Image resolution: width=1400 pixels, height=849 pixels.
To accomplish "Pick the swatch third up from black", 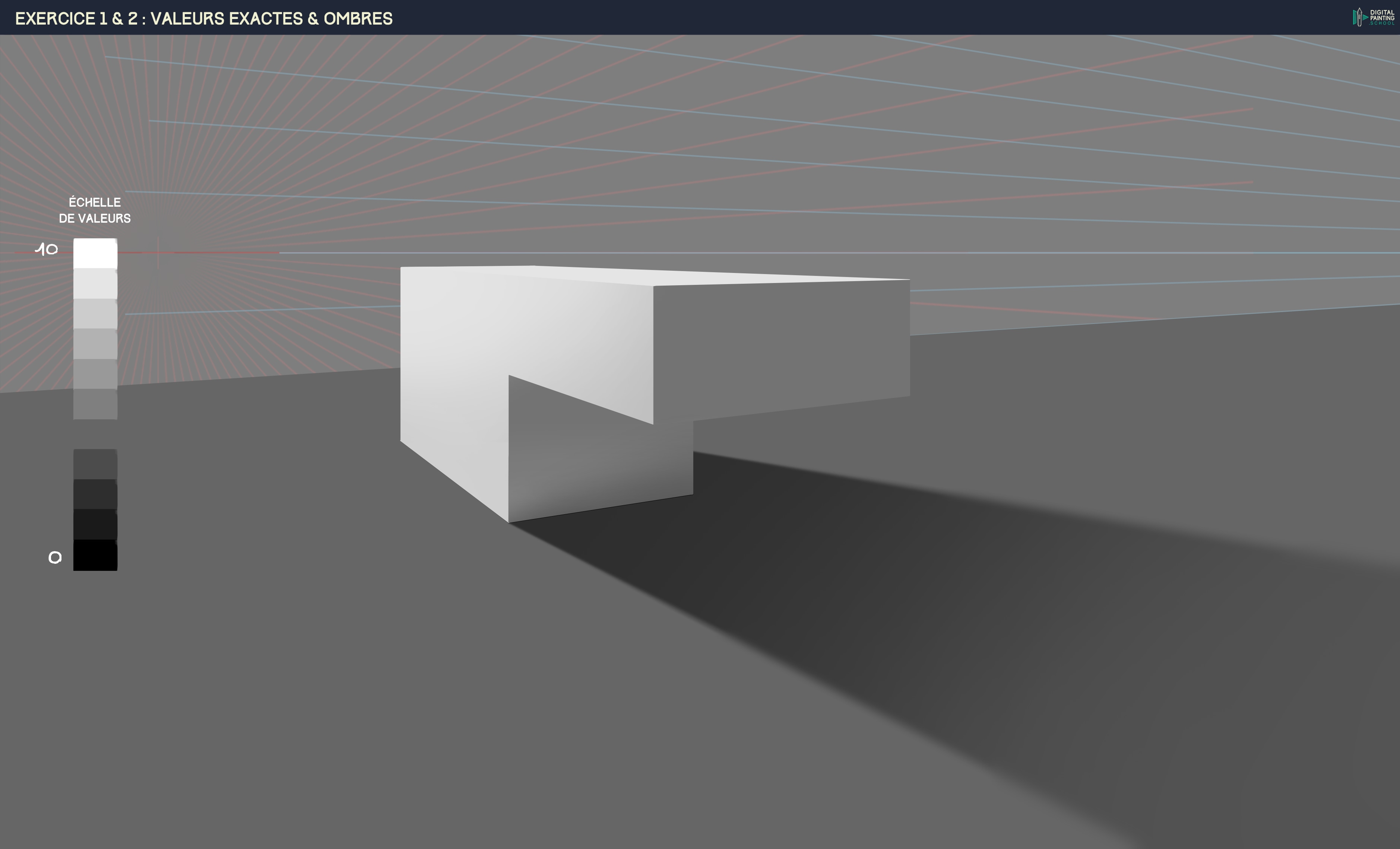I will (95, 464).
